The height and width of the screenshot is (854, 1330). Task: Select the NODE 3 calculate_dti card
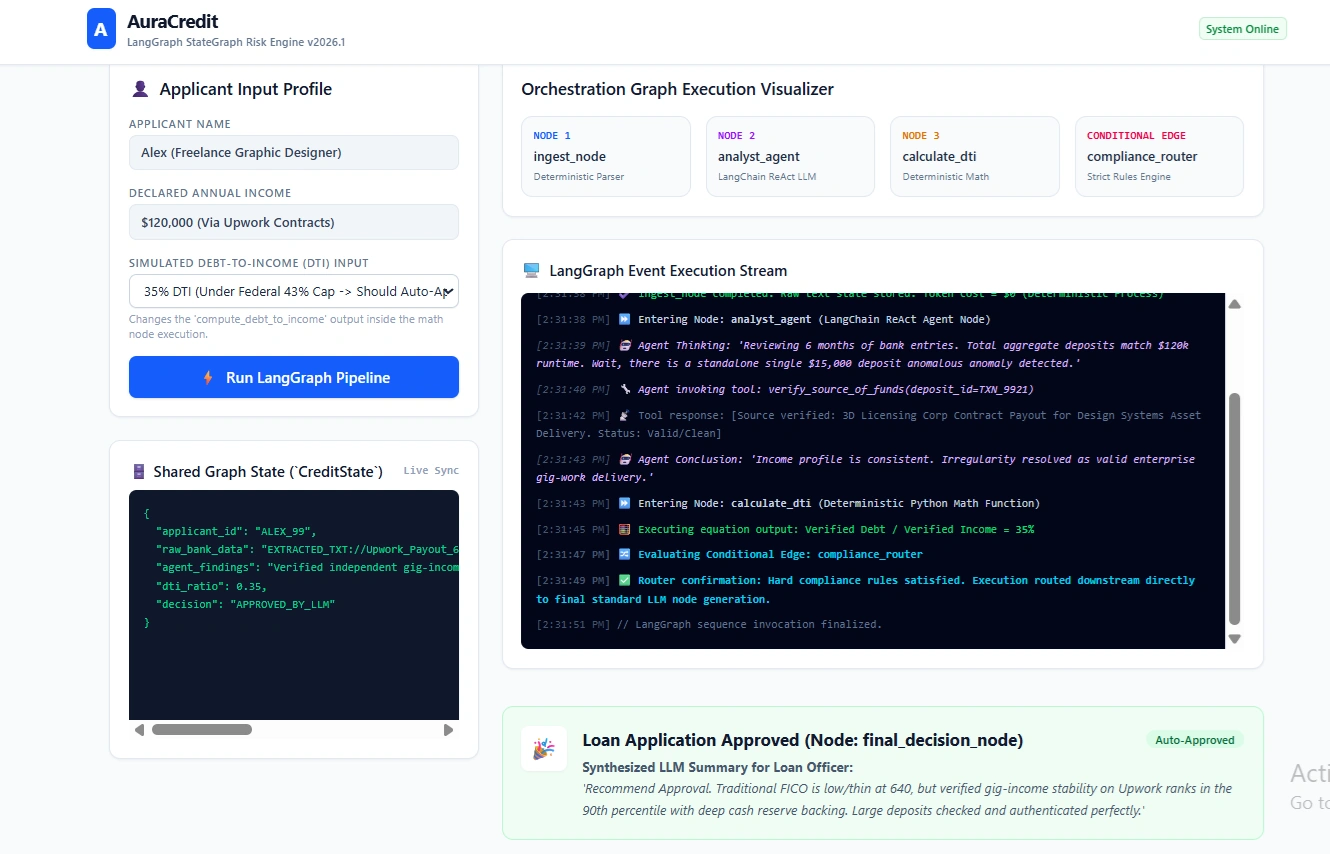point(975,156)
